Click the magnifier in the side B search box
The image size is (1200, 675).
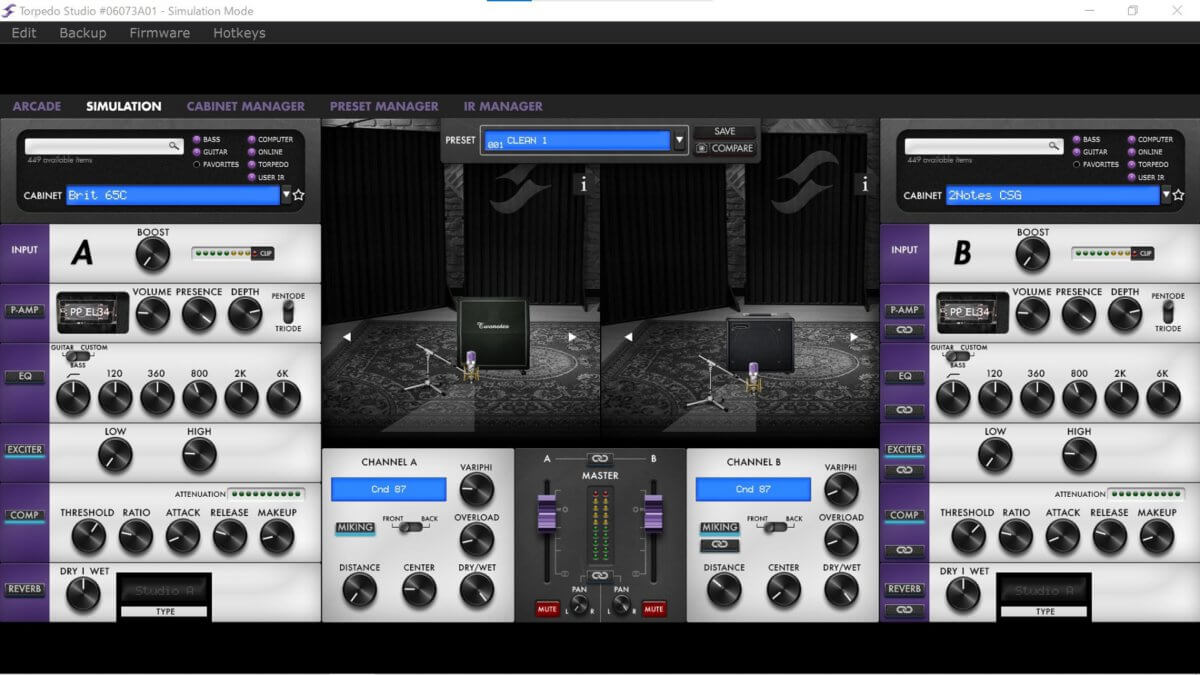click(x=1055, y=146)
